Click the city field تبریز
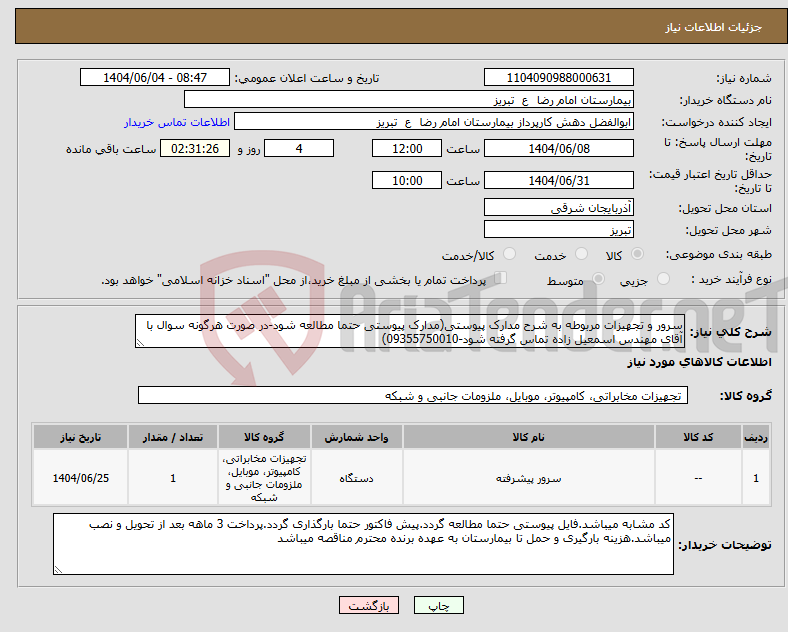The height and width of the screenshot is (632, 788). 558,230
